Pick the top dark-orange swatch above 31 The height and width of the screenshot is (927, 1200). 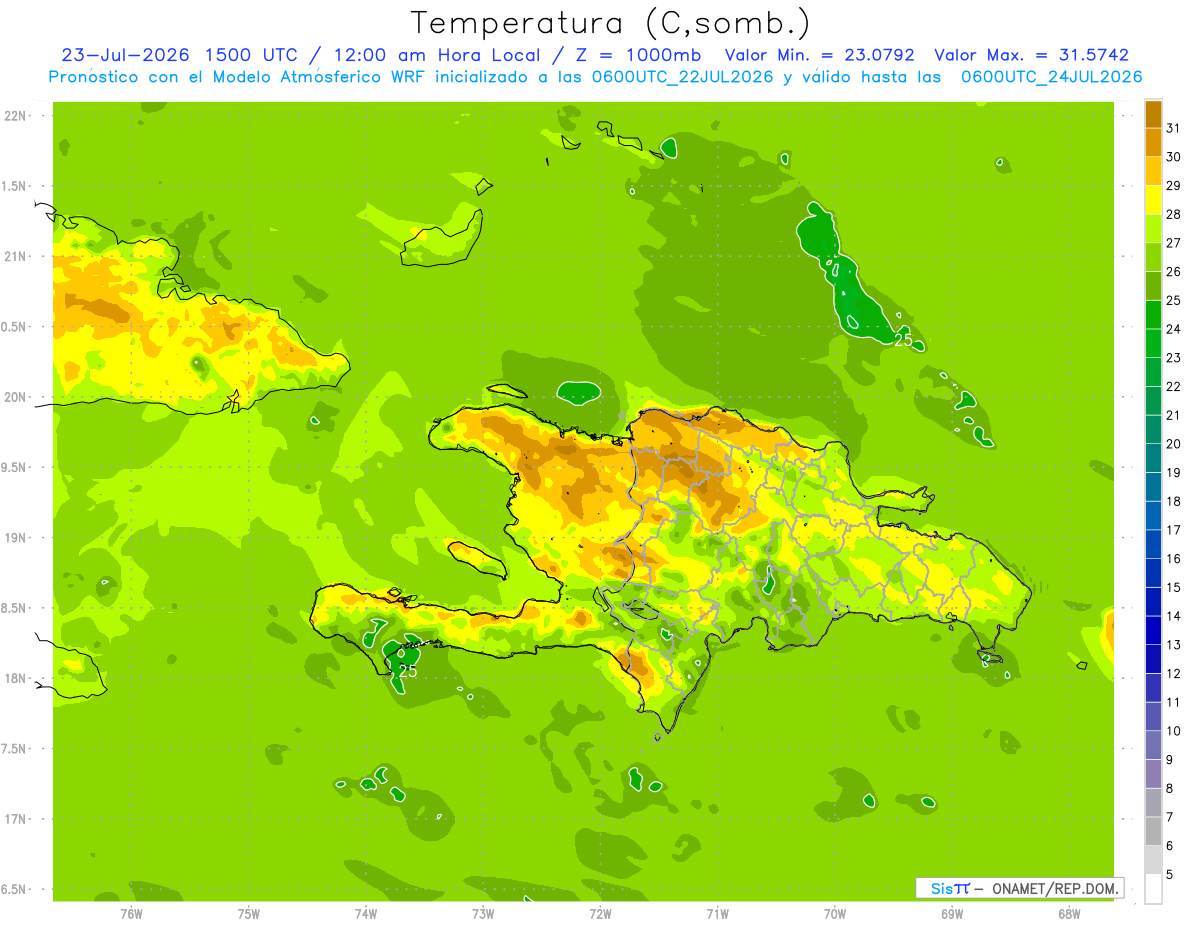click(x=1153, y=113)
